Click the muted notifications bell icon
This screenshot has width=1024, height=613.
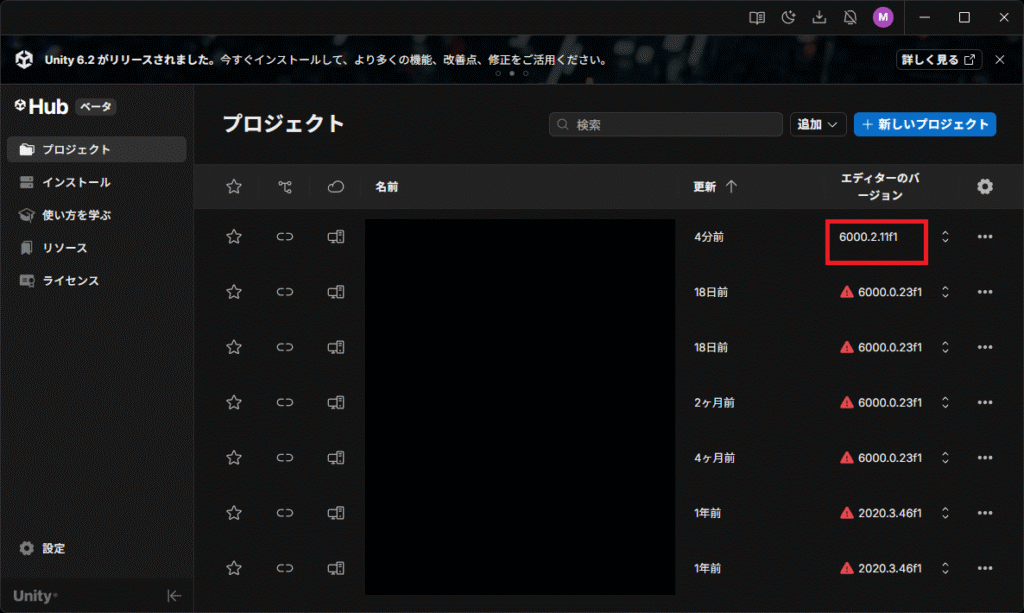(x=851, y=17)
